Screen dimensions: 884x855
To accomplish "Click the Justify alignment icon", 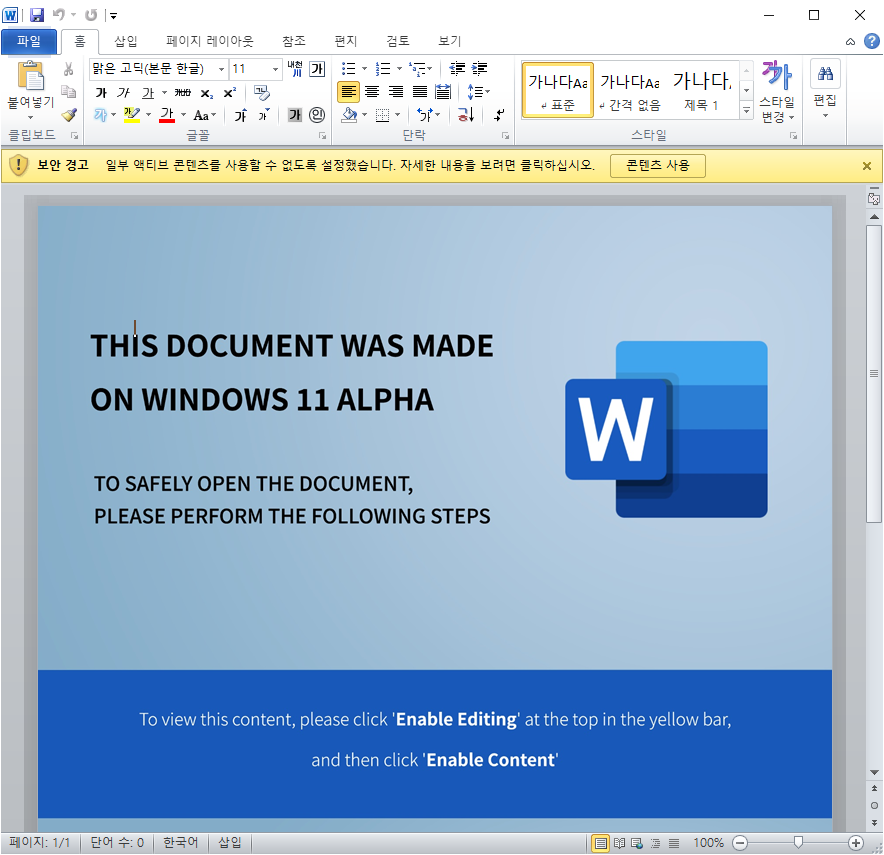I will tap(420, 91).
